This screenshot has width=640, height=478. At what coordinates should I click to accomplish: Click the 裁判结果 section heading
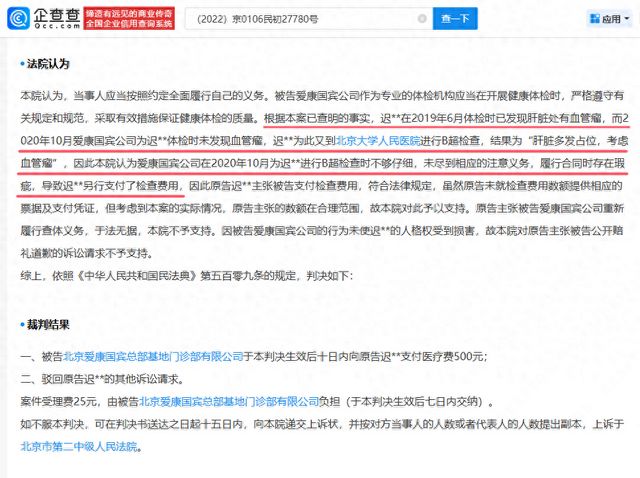[48, 325]
